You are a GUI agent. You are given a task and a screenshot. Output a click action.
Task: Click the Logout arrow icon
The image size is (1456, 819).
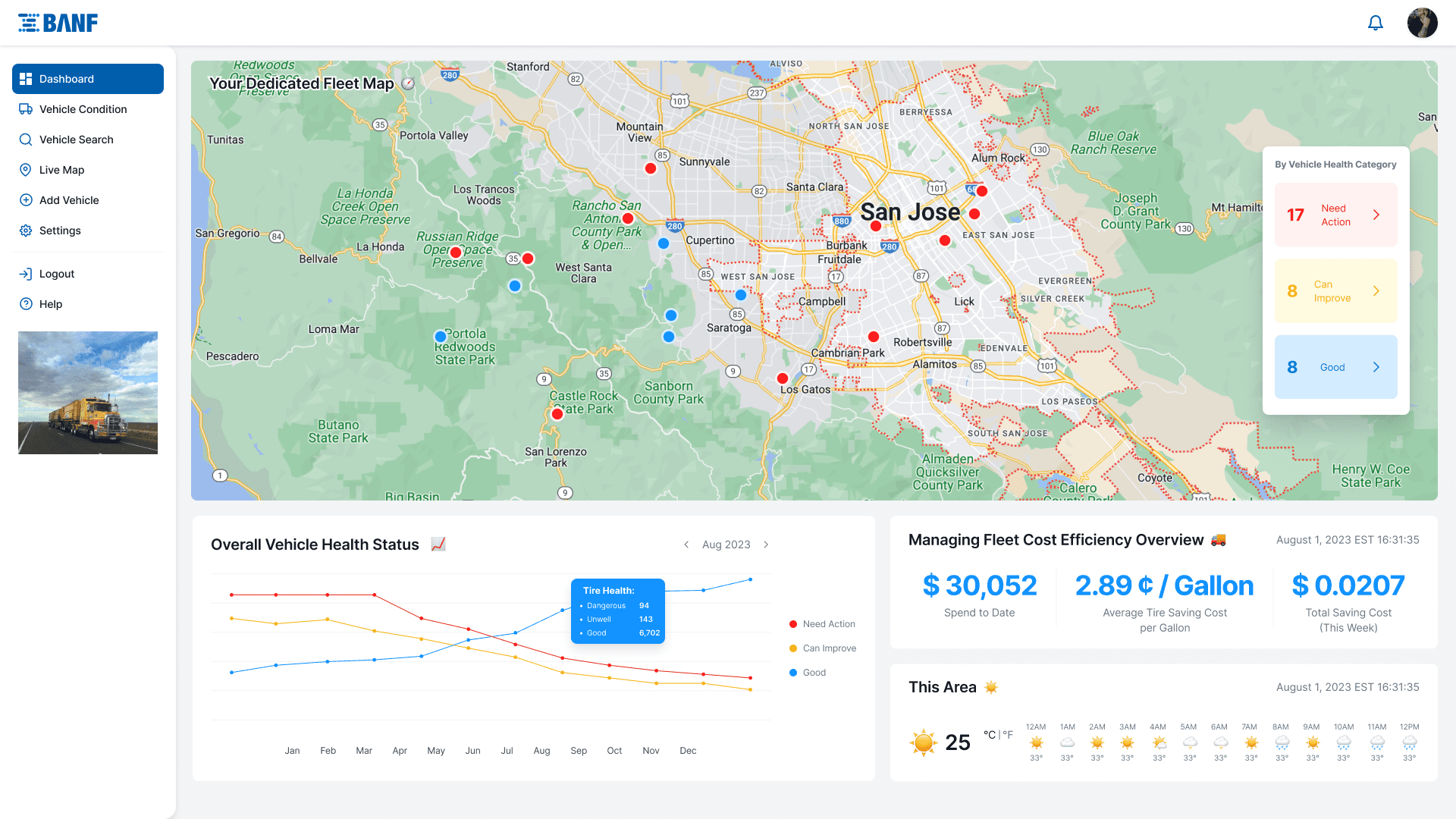[26, 274]
